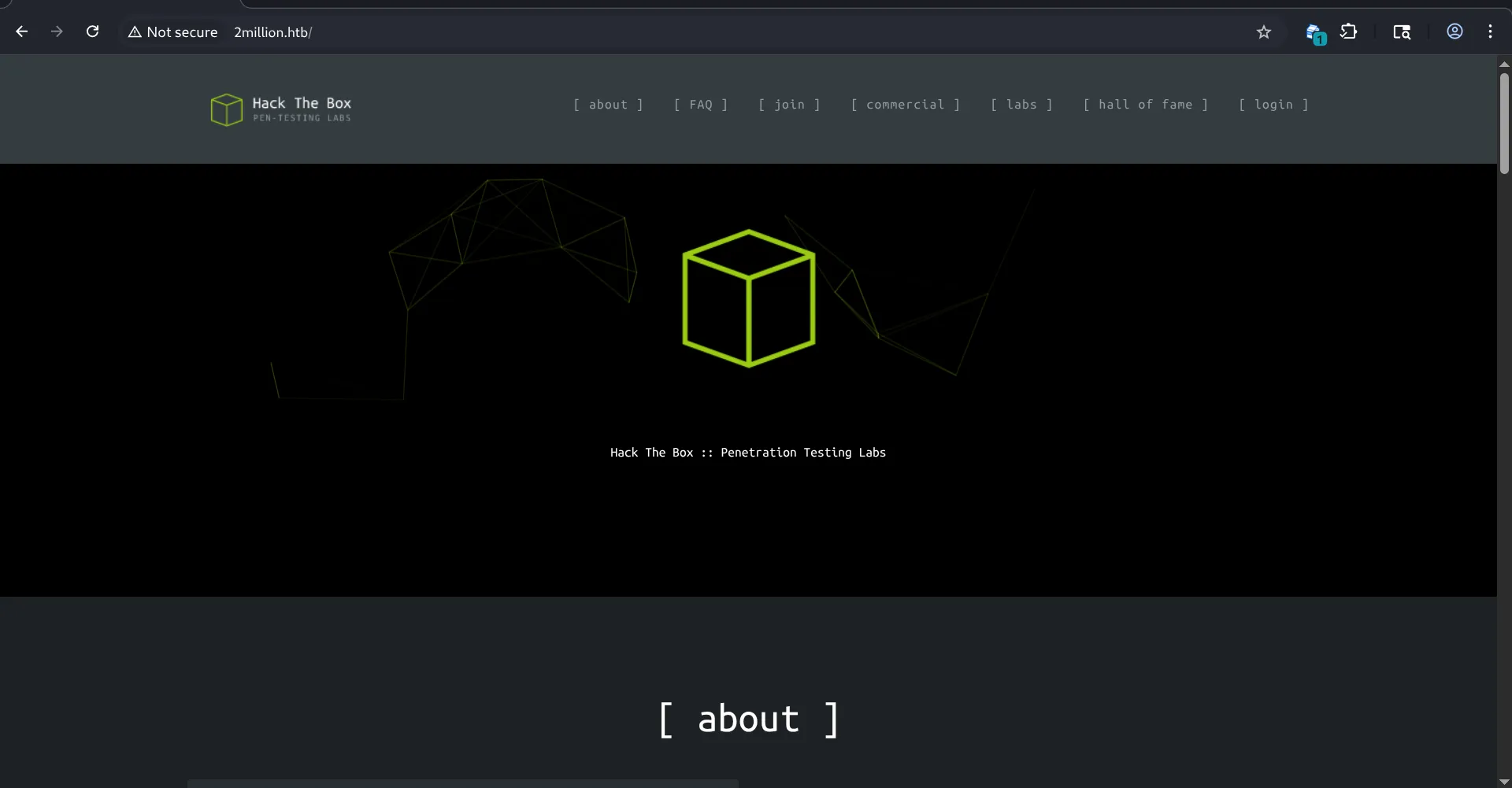
Task: Open the [ commercial ] nav link
Action: click(x=906, y=105)
